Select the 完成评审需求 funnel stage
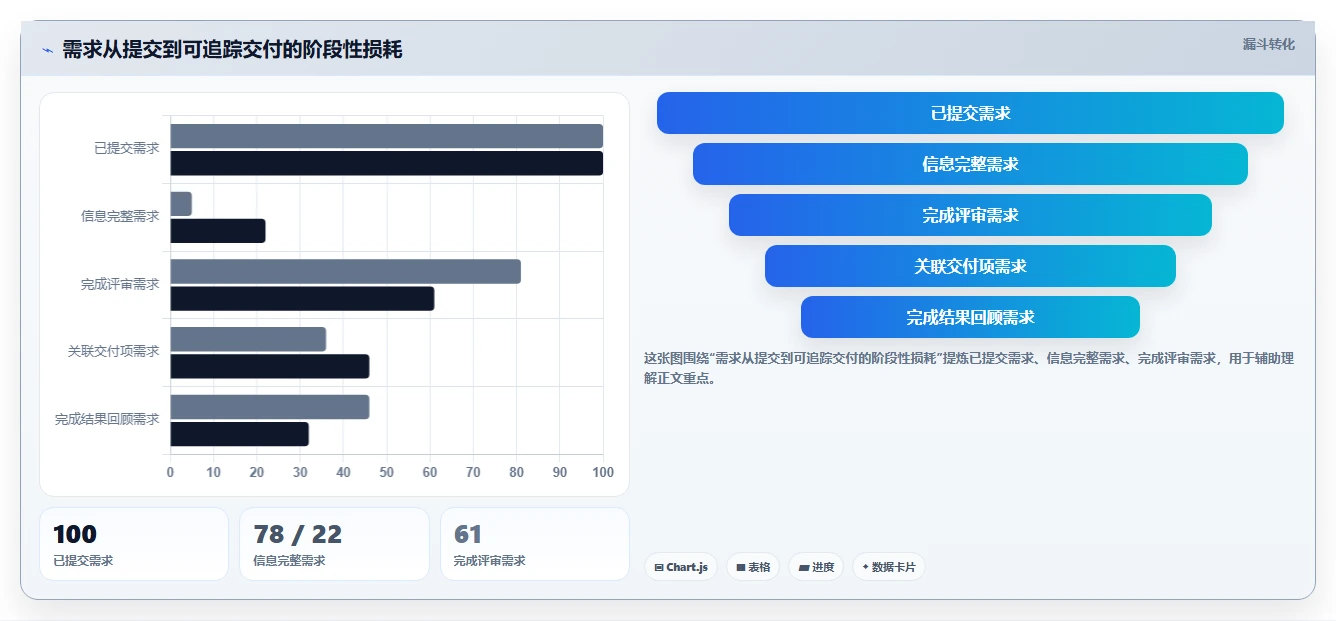Image resolution: width=1336 pixels, height=621 pixels. [970, 215]
